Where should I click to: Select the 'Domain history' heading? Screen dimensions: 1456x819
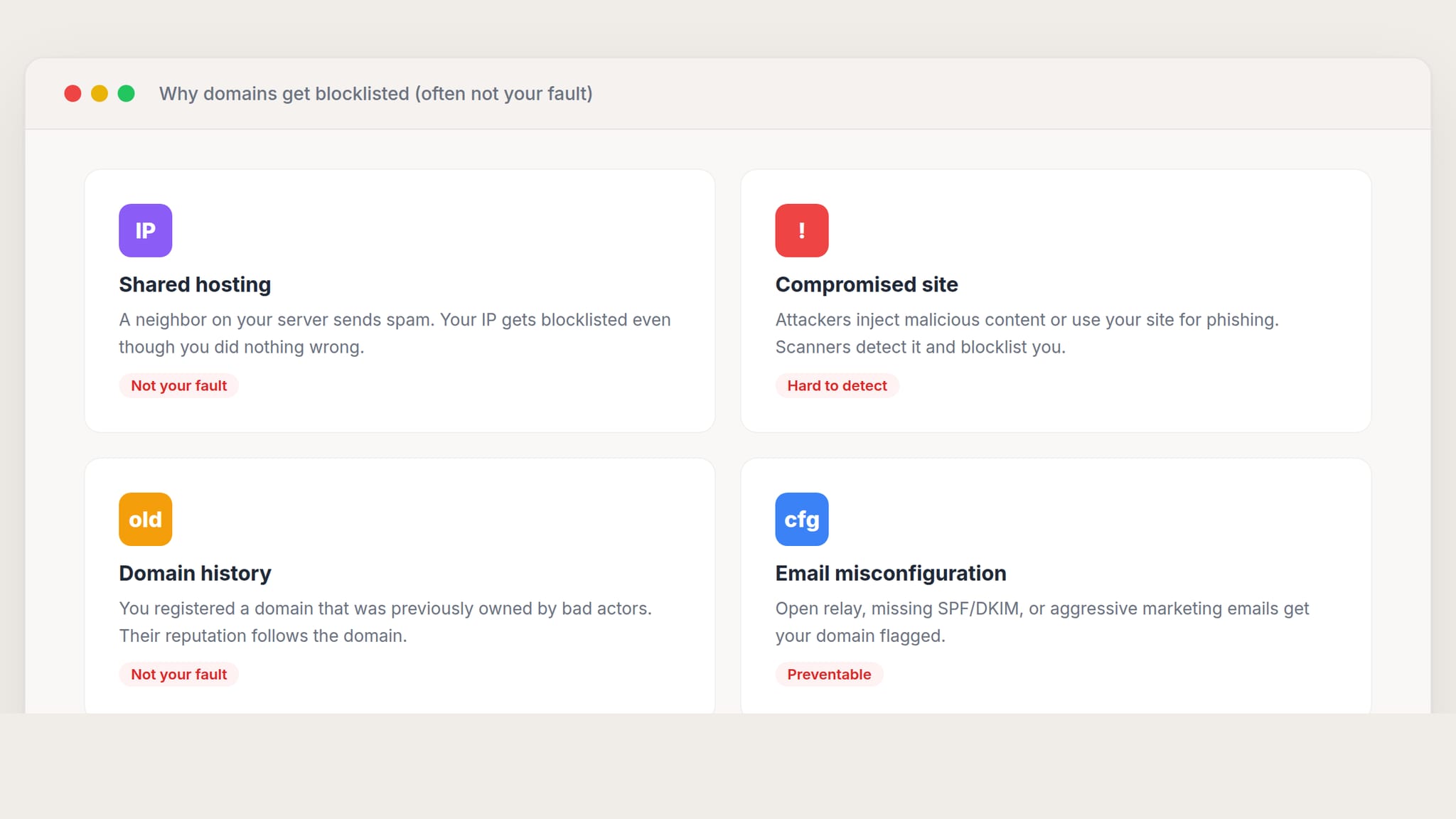pos(195,573)
